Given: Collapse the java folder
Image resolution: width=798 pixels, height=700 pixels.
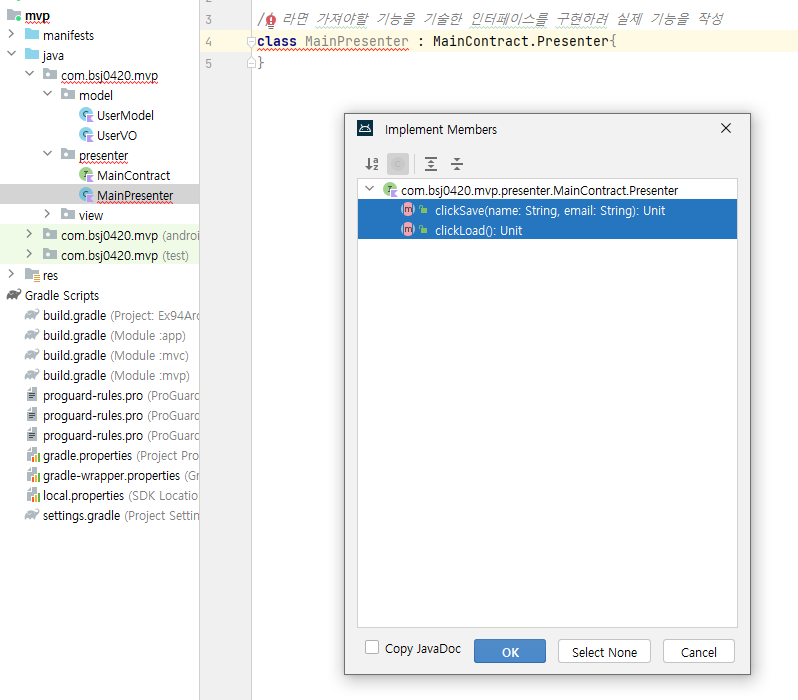Looking at the screenshot, I should coord(11,54).
